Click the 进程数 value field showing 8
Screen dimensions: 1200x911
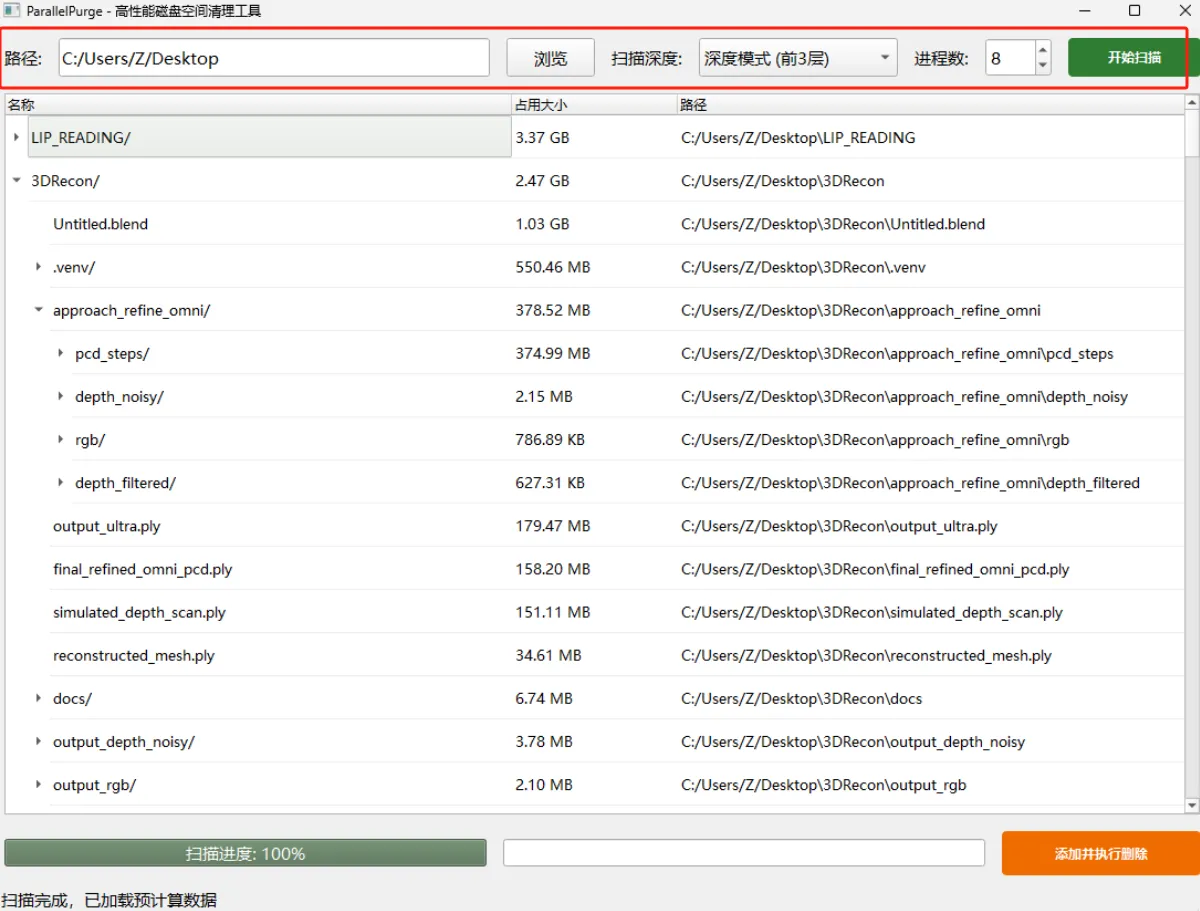[1010, 58]
